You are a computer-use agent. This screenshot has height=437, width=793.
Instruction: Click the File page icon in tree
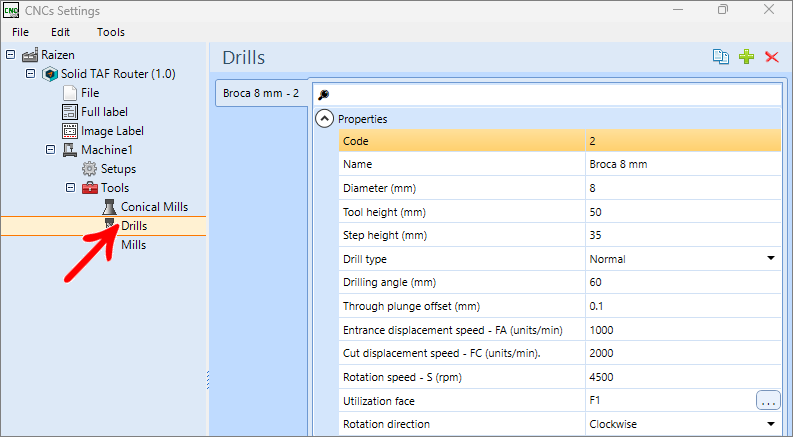point(69,93)
